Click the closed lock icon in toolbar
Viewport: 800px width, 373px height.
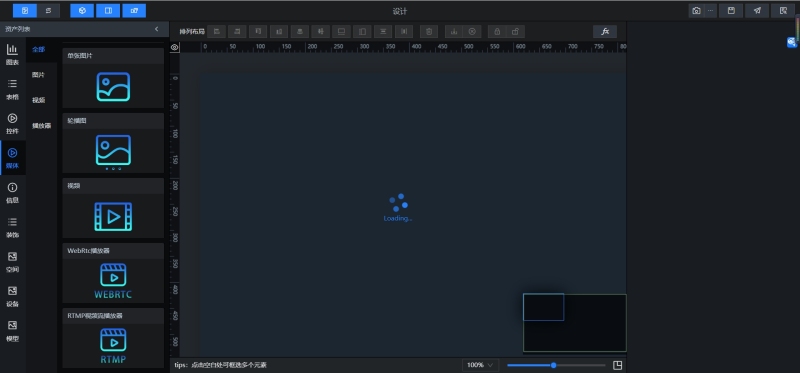tap(497, 32)
